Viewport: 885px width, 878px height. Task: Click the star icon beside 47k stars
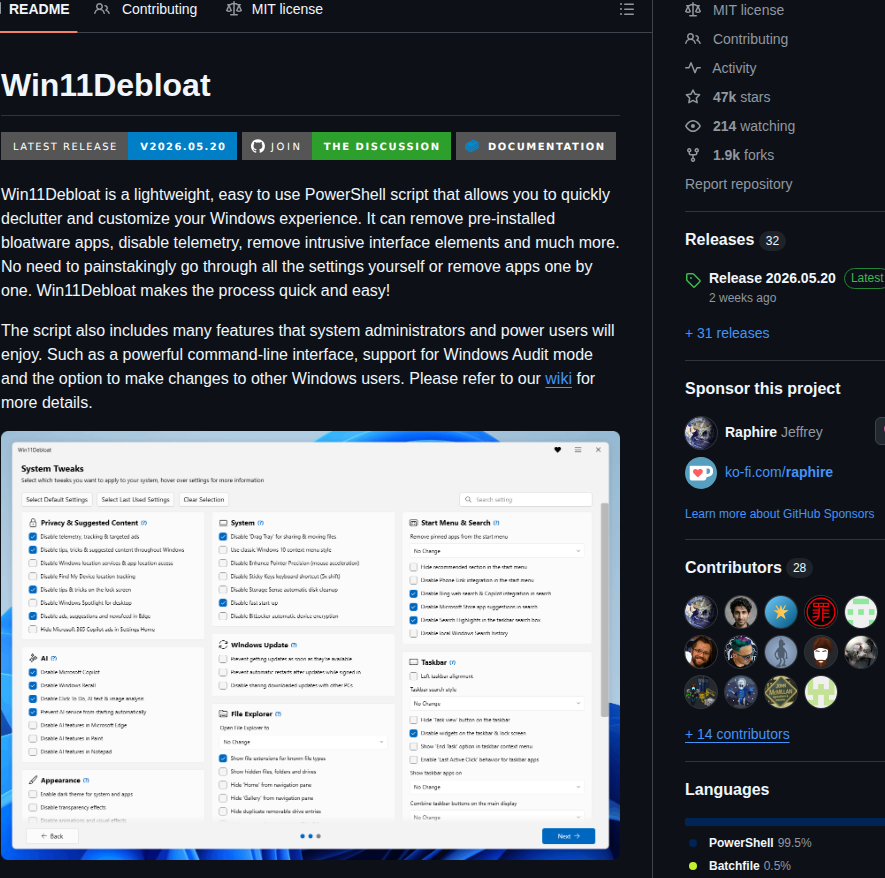click(693, 97)
